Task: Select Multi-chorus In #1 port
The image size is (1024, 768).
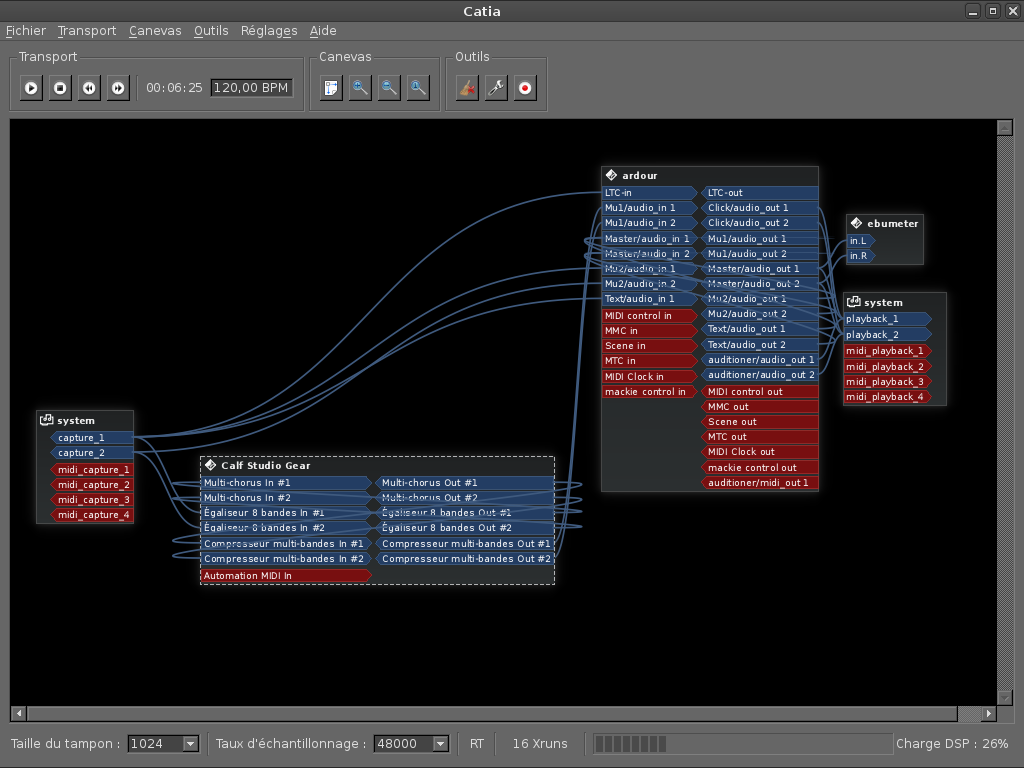Action: point(286,483)
